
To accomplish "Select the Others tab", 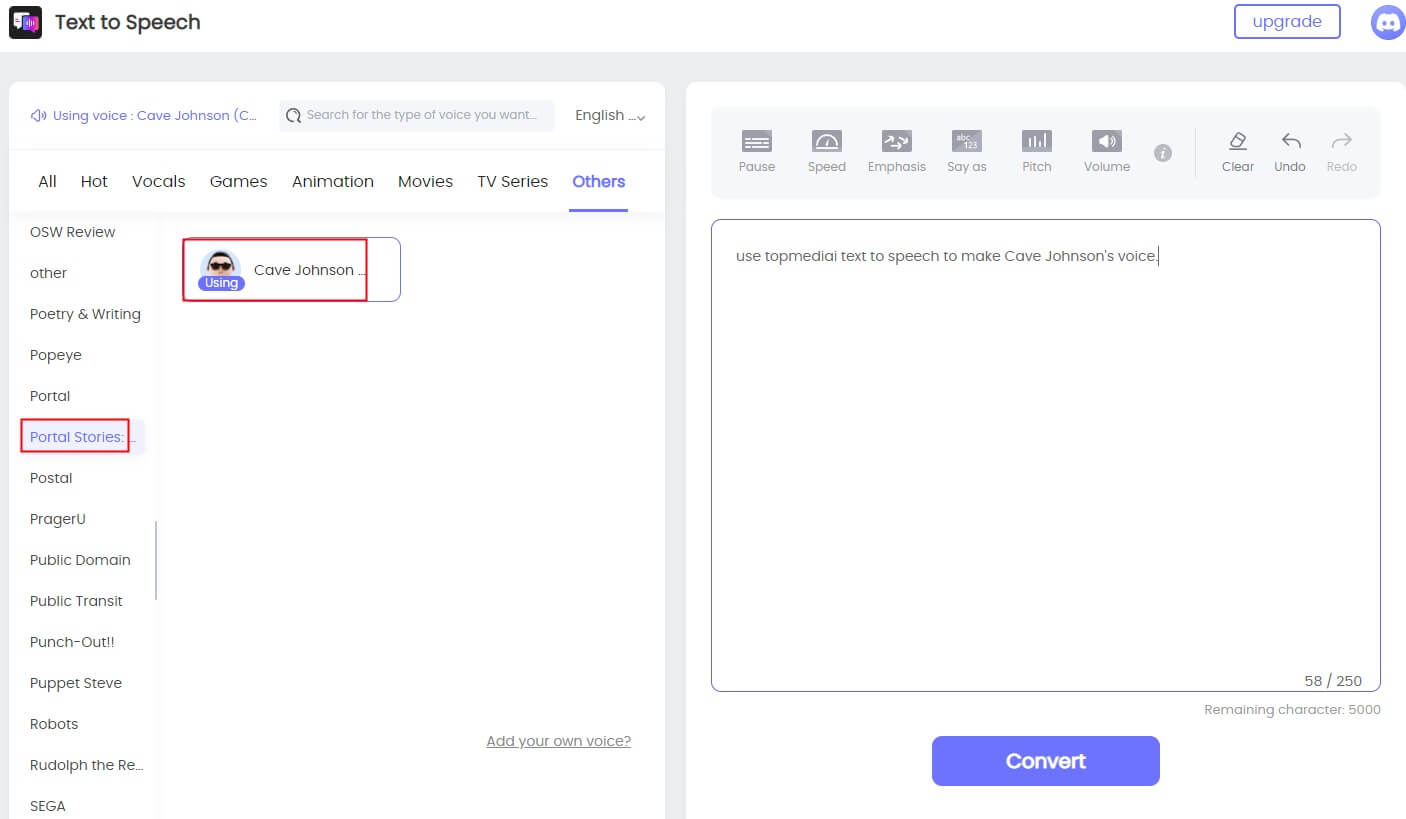I will click(598, 181).
